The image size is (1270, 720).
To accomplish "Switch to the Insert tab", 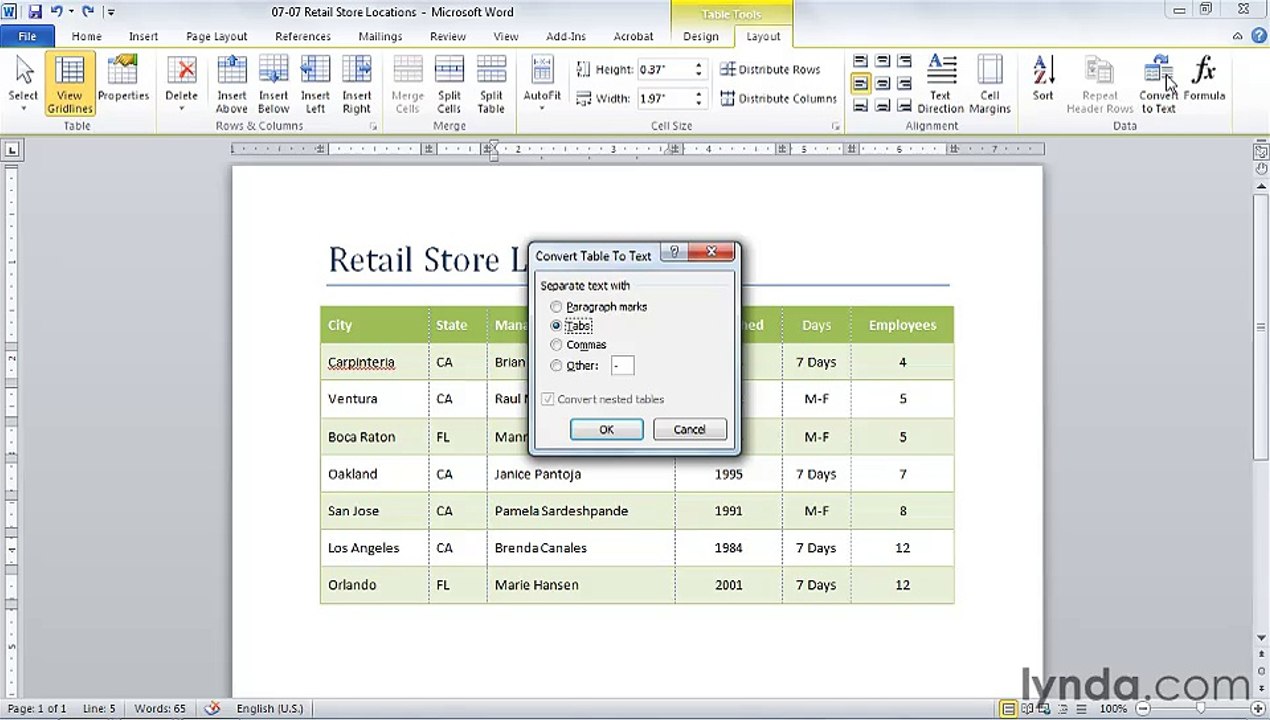I will (x=143, y=36).
